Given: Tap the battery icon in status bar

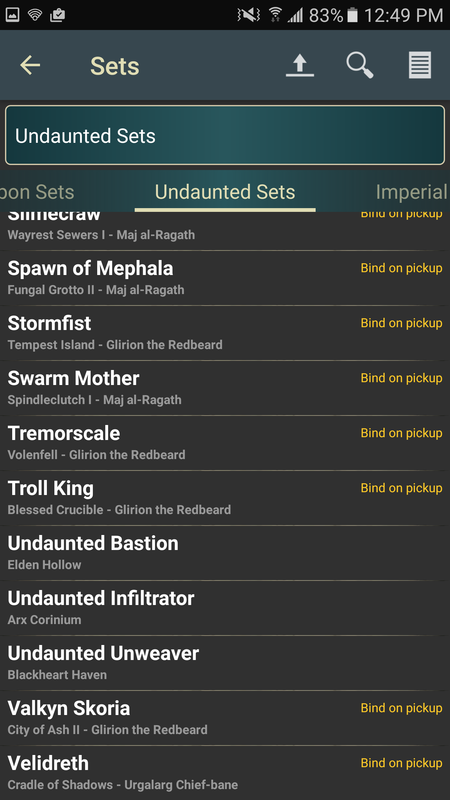Looking at the screenshot, I should 352,15.
